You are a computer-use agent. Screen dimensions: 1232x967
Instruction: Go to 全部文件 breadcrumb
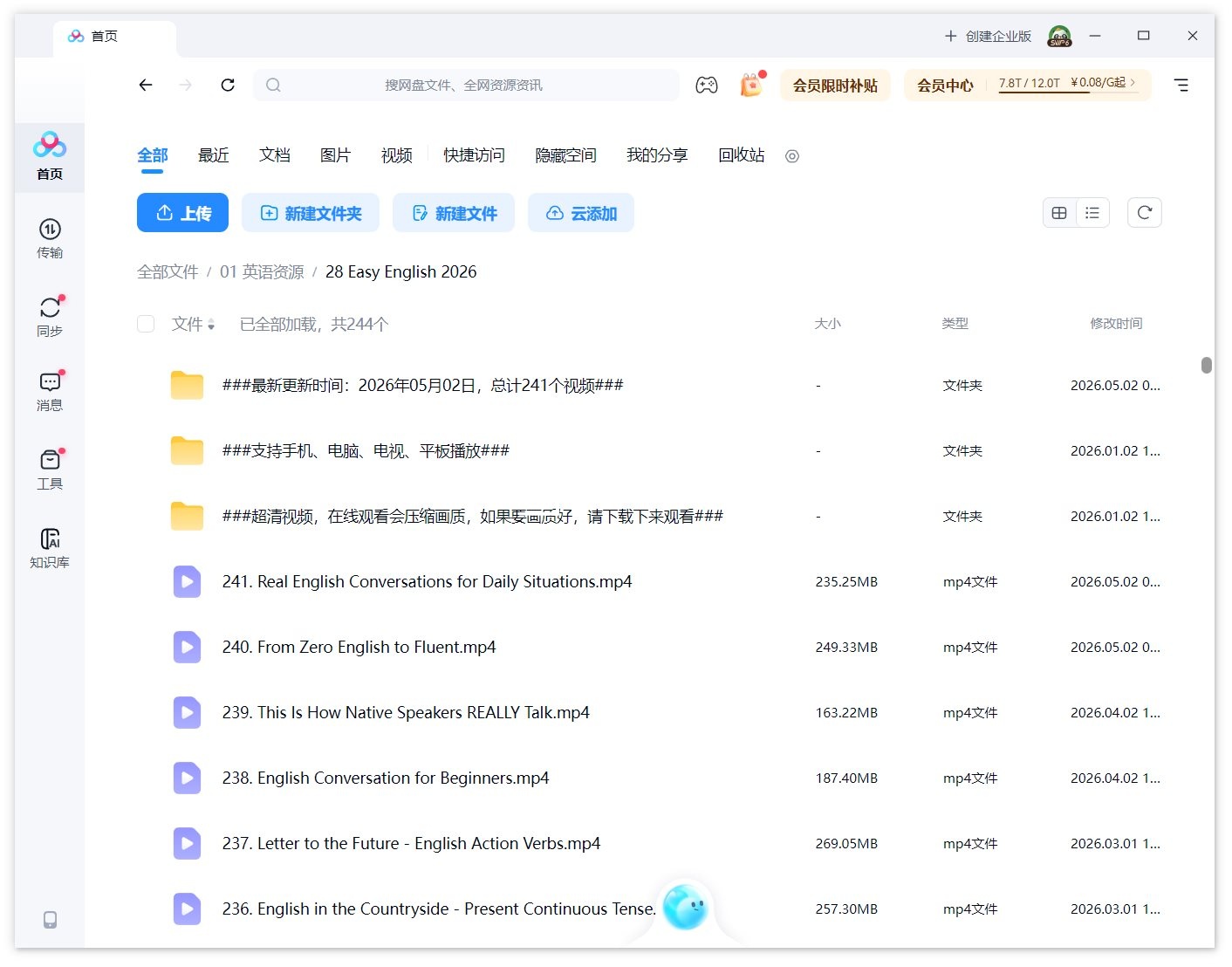pyautogui.click(x=168, y=271)
